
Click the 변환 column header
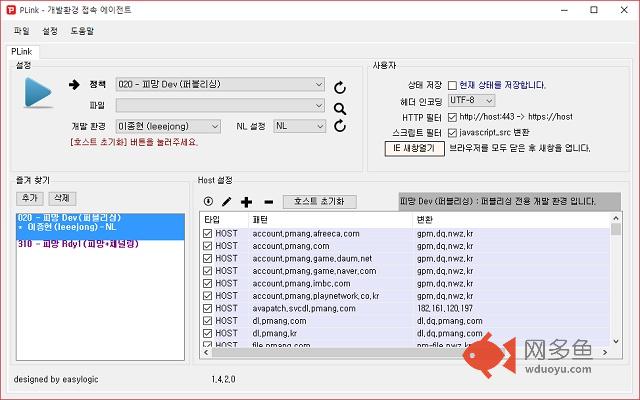tap(511, 220)
